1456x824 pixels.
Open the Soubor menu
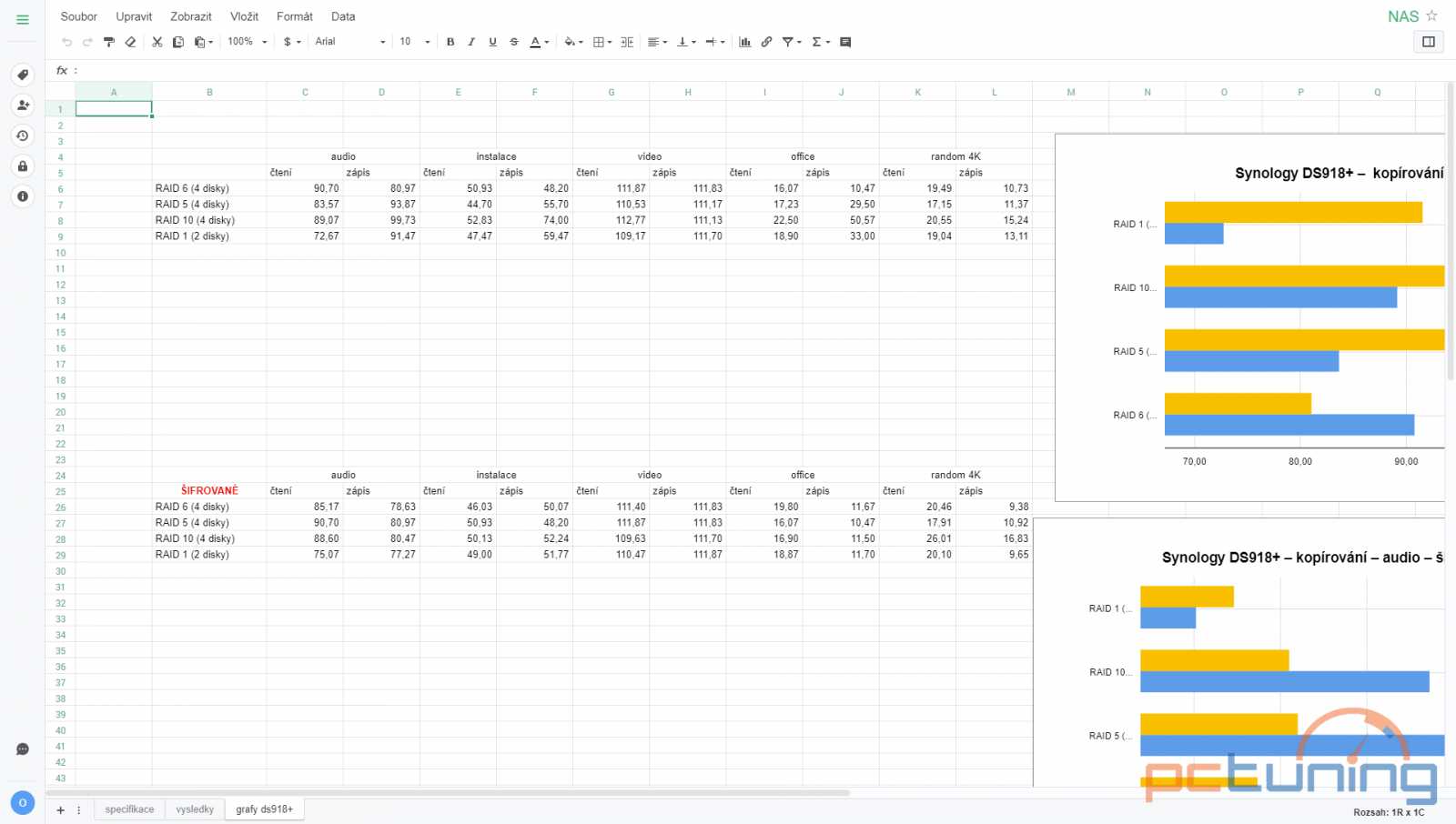click(x=78, y=16)
